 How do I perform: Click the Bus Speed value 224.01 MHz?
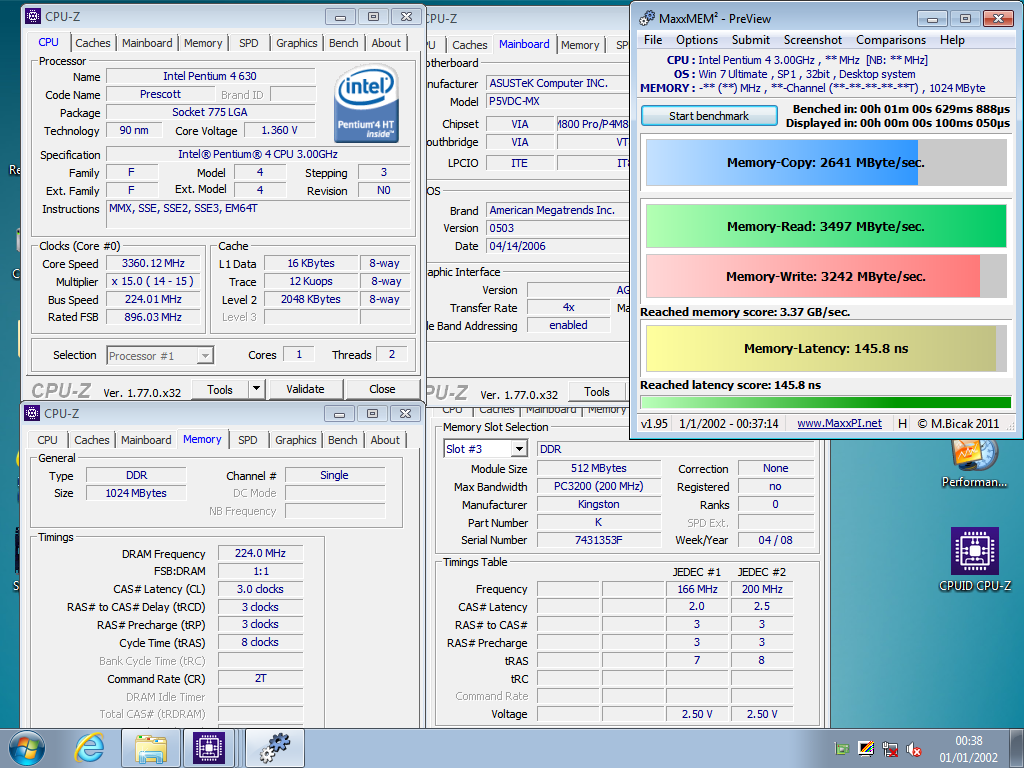[153, 299]
